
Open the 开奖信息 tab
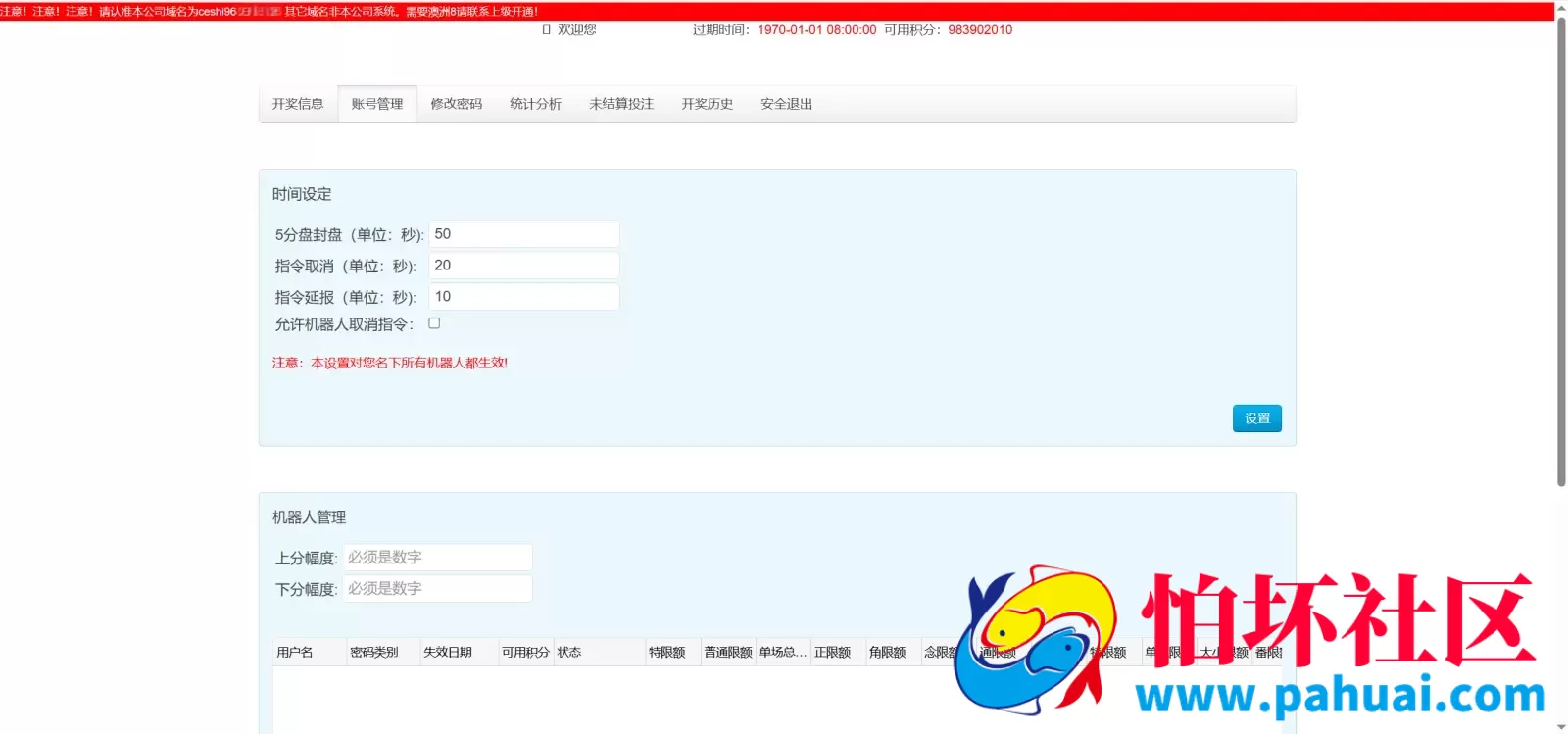[298, 104]
